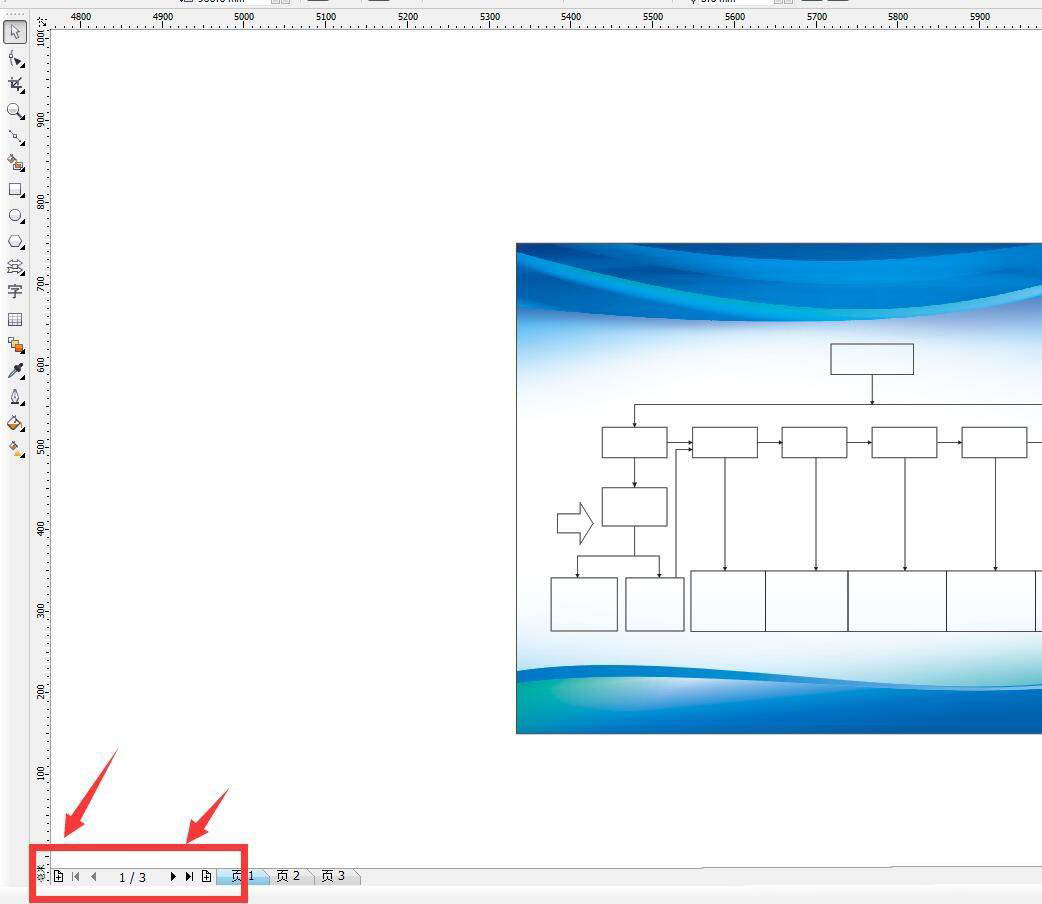1042x904 pixels.
Task: Switch to the 页 3 tab
Action: tap(334, 876)
